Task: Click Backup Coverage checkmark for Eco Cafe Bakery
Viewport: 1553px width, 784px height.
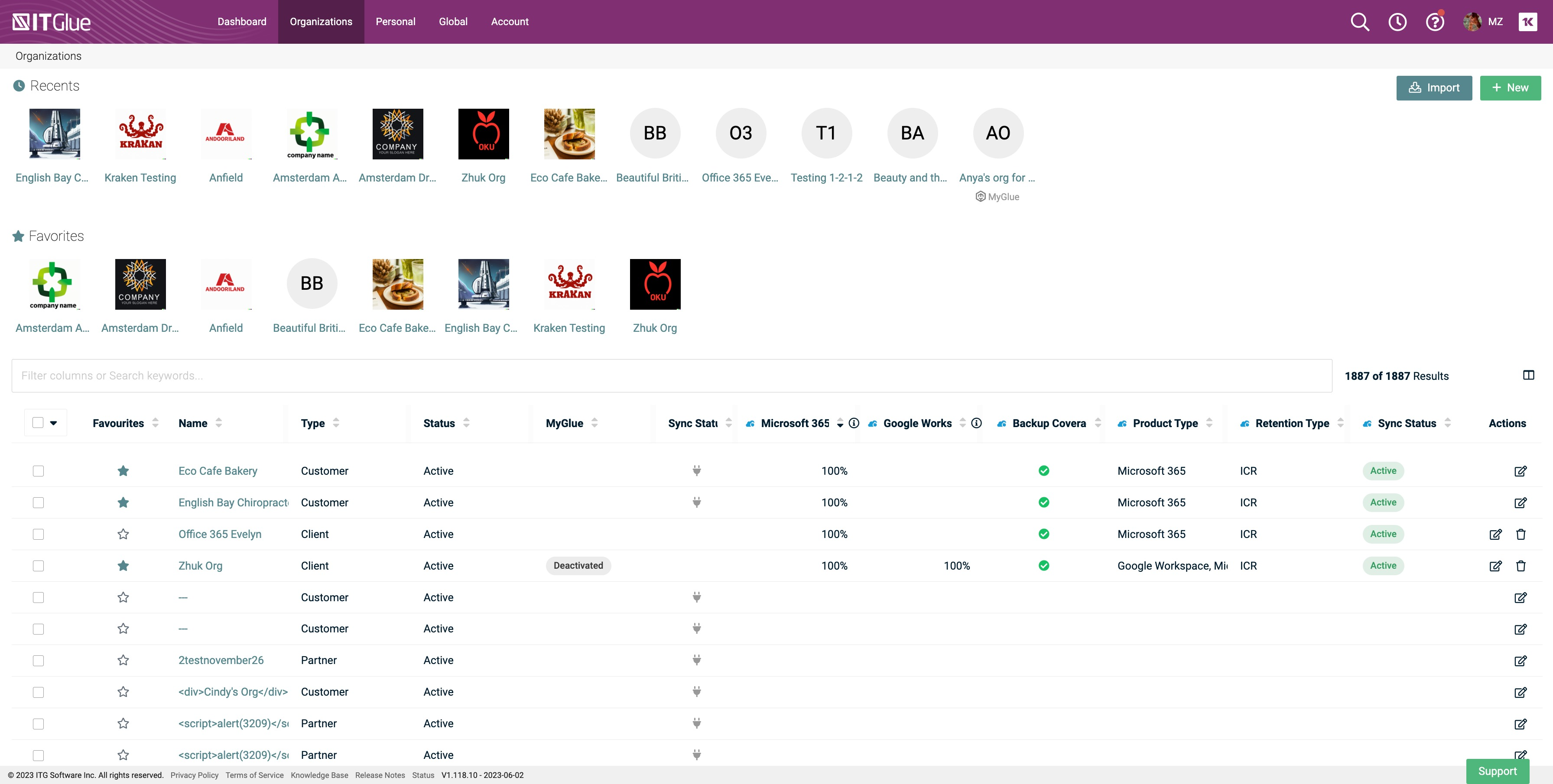Action: point(1043,471)
